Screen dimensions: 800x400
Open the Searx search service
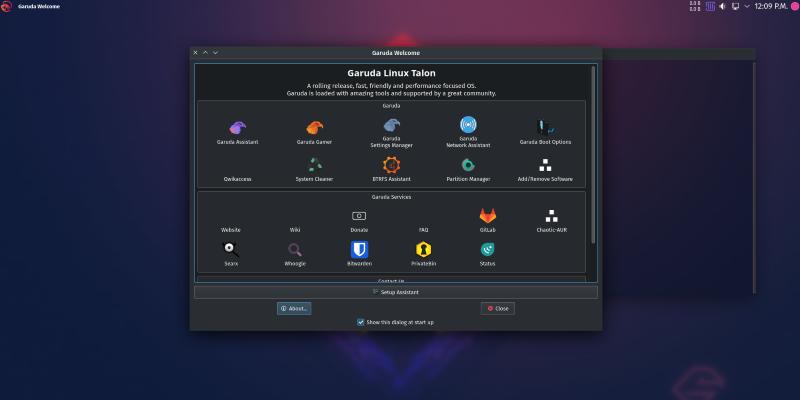tap(231, 250)
